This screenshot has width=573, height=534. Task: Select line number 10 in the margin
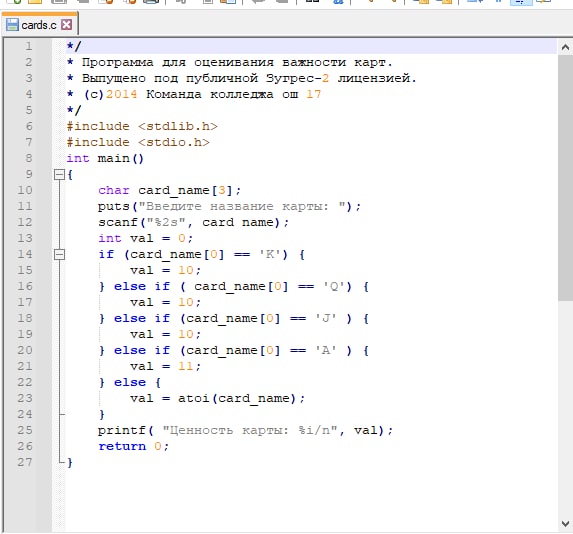click(x=25, y=190)
